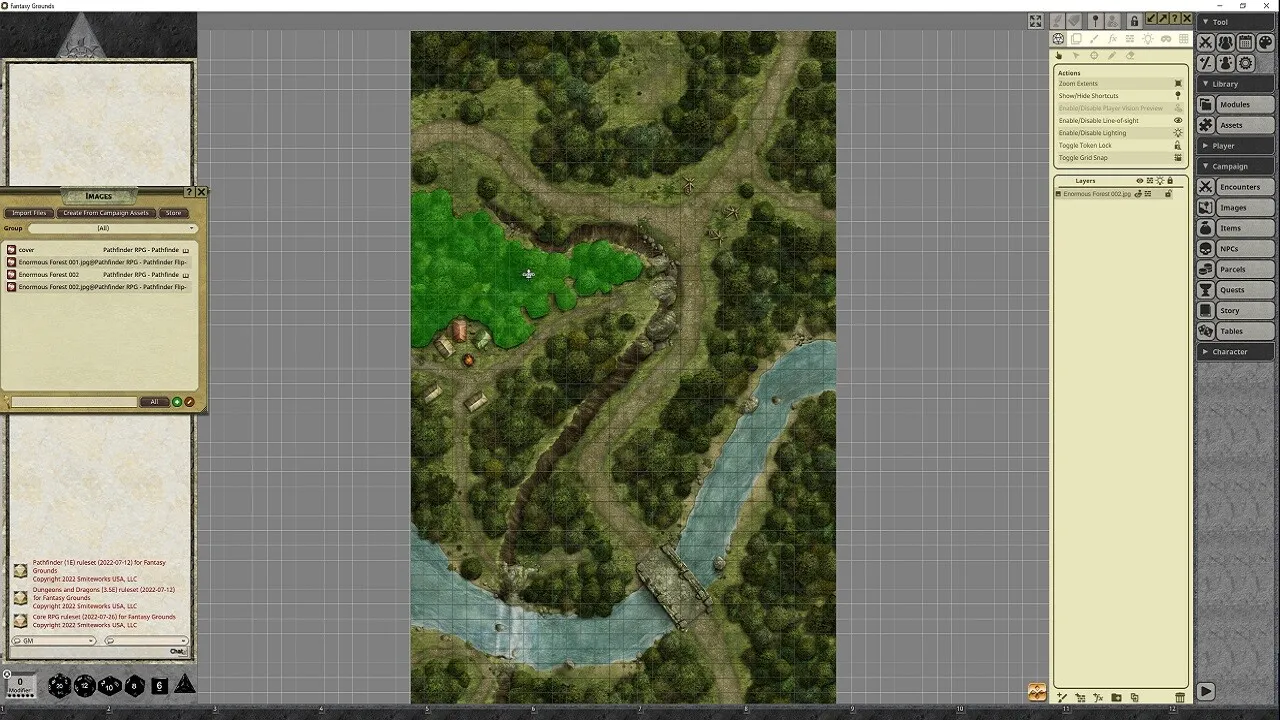Toggle layer visibility eye in Layers header
Screen dimensions: 1280x720
pyautogui.click(x=1140, y=181)
